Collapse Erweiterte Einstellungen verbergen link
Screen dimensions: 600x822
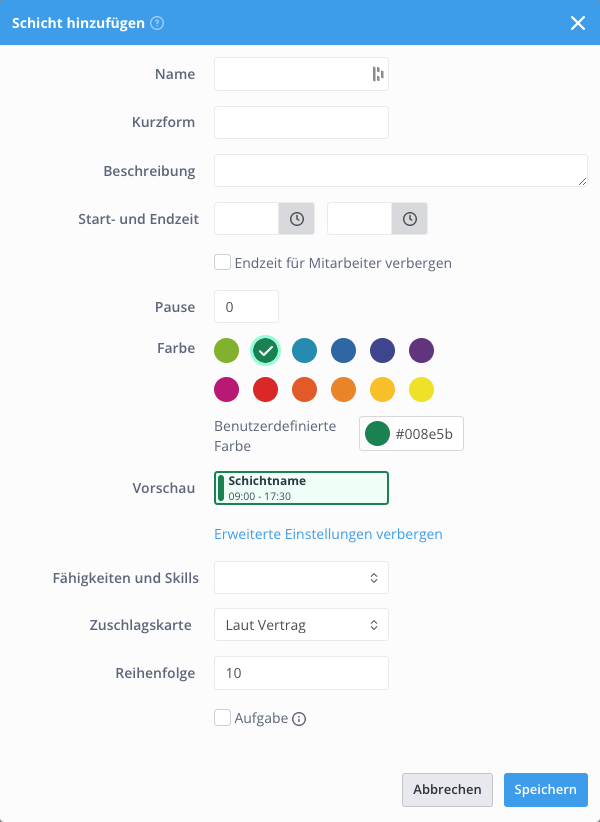point(328,534)
